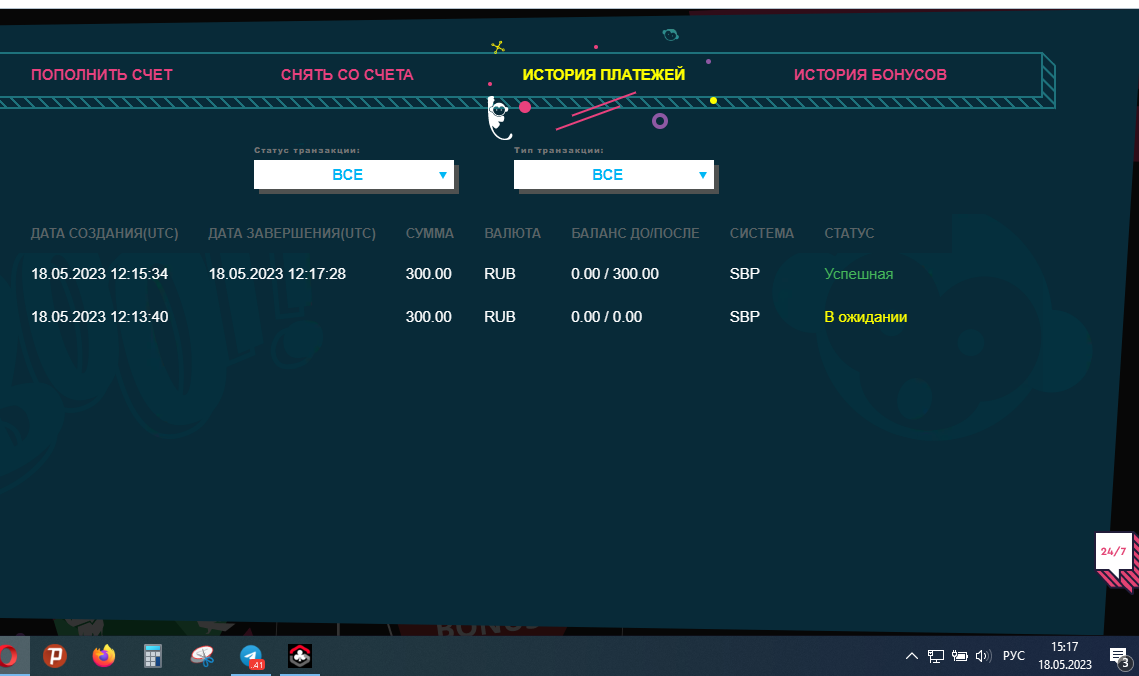Click balance value 0.00 / 300.00
This screenshot has width=1139, height=676.
tap(615, 274)
